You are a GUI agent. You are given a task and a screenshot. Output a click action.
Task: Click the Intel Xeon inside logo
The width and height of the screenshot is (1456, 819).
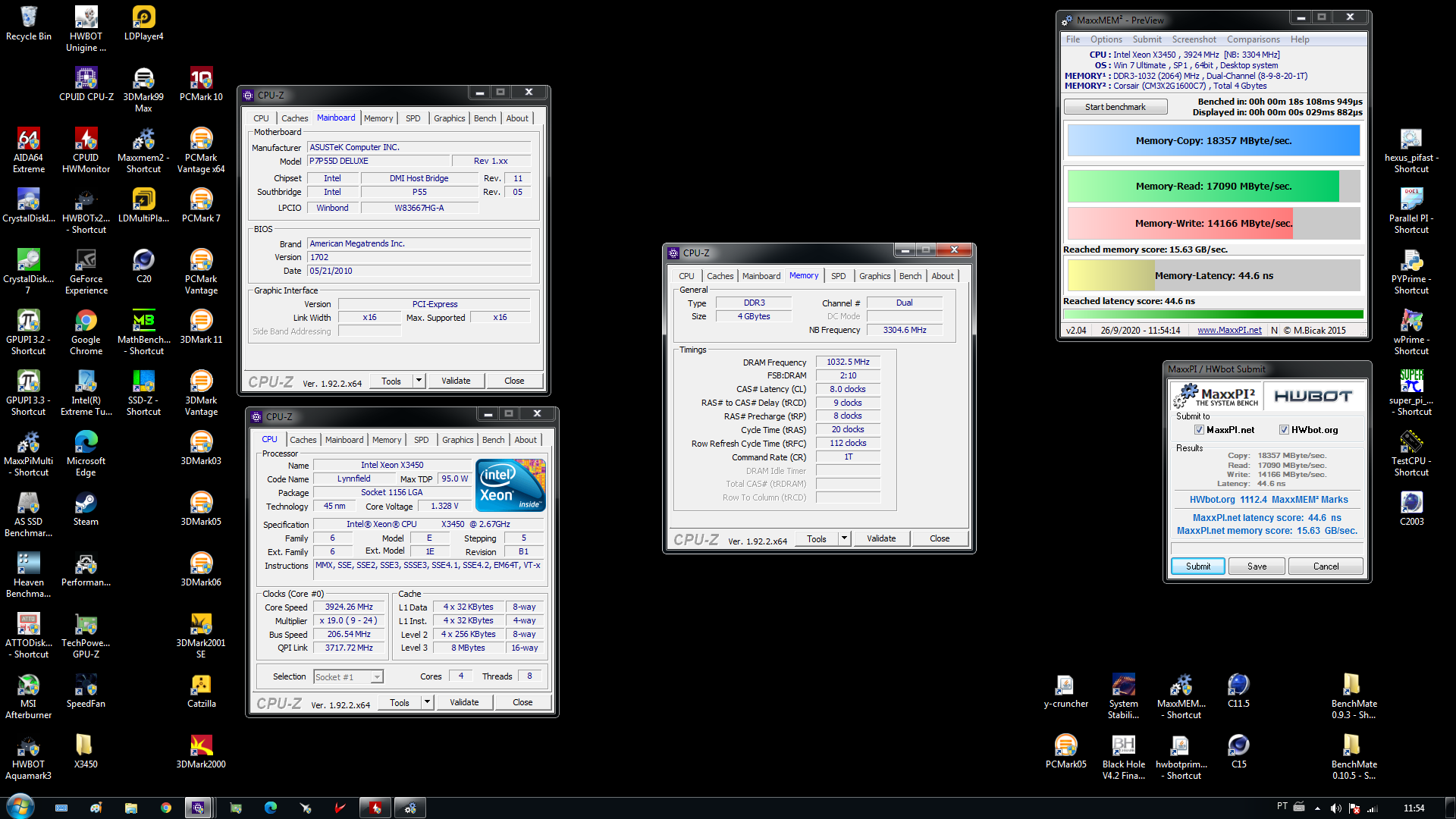click(510, 485)
